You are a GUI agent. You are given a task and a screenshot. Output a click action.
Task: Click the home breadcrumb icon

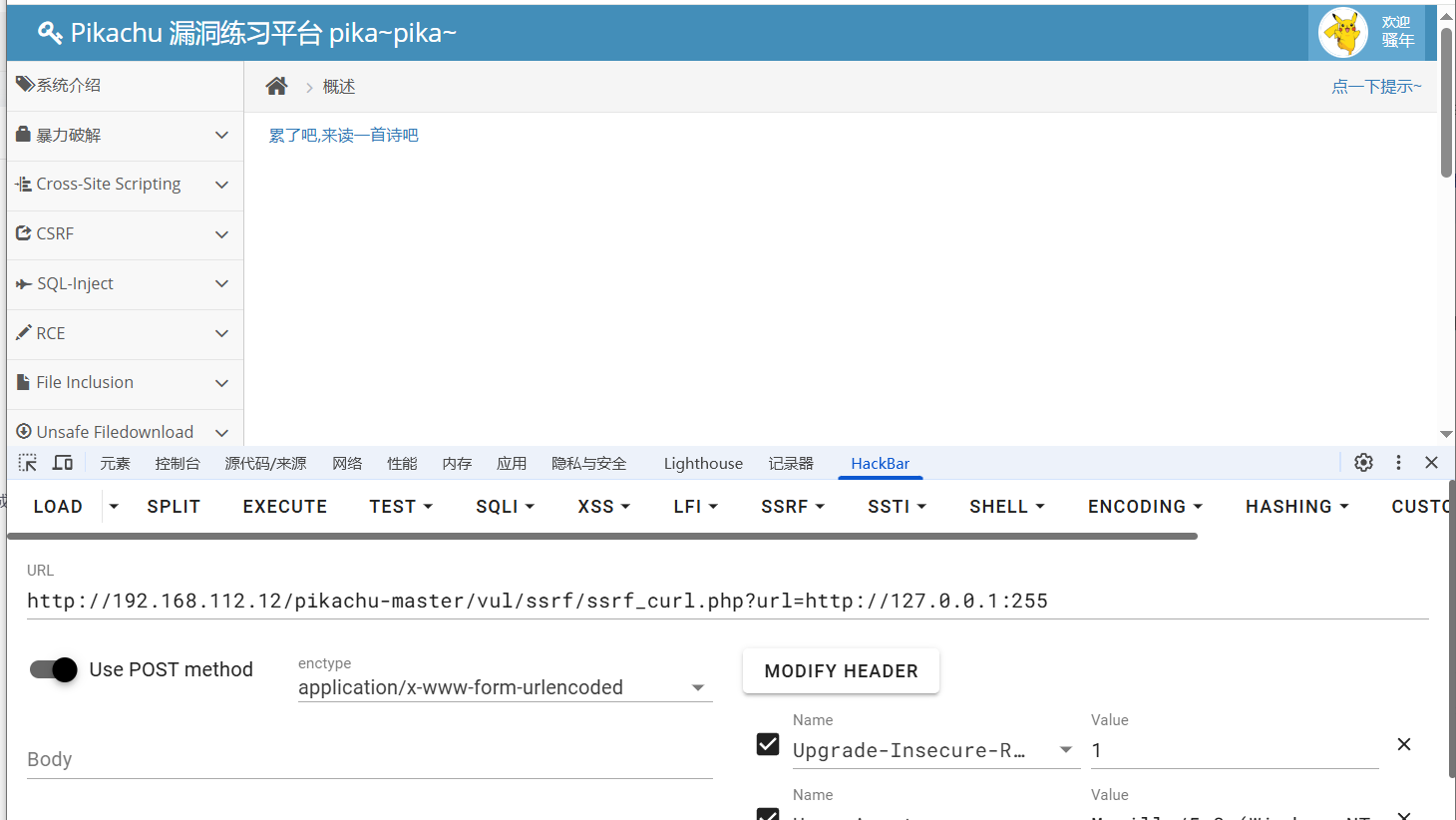(276, 86)
